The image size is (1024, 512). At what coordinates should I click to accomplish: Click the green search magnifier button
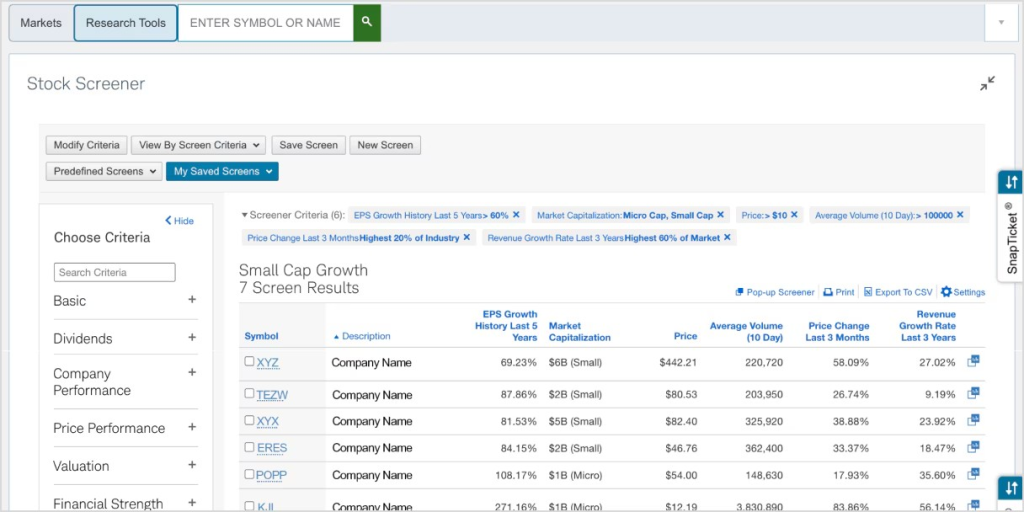point(367,23)
